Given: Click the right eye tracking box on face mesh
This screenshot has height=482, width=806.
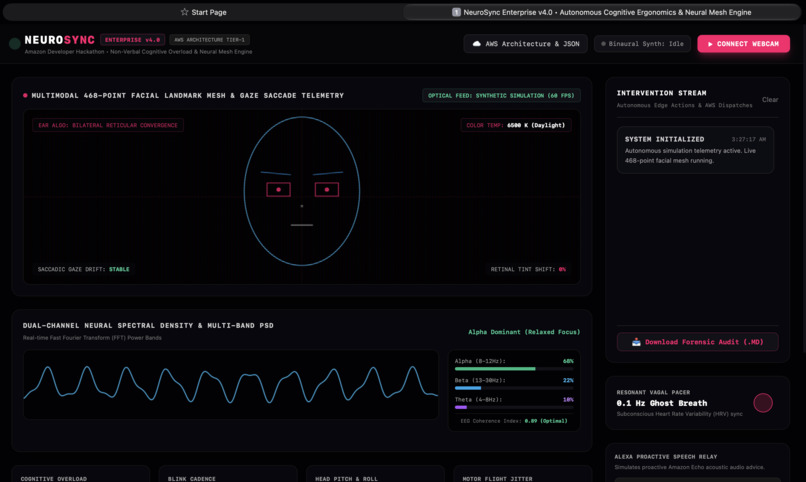Looking at the screenshot, I should (x=326, y=190).
